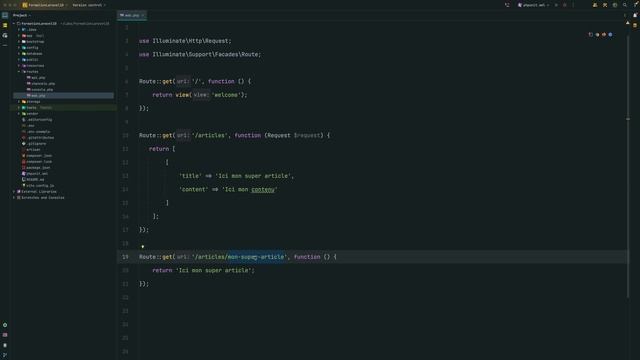Click the '/articles' URI string on line 10
Image resolution: width=640 pixels, height=360 pixels.
(209, 135)
